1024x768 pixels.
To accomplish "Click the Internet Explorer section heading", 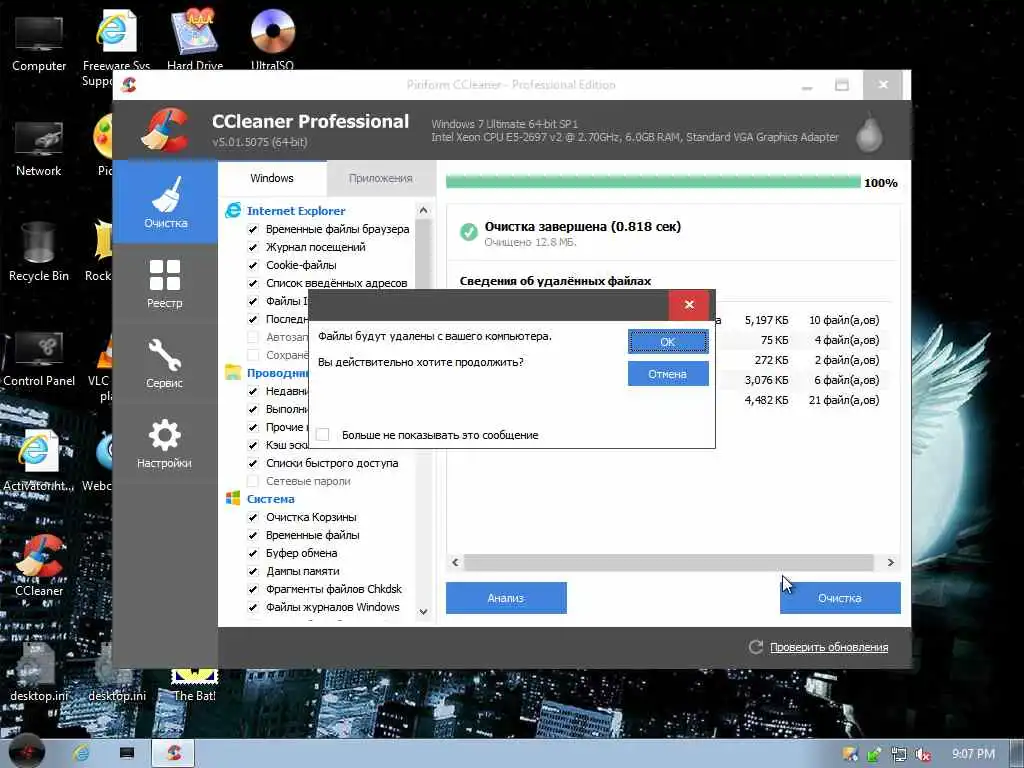I will 296,211.
